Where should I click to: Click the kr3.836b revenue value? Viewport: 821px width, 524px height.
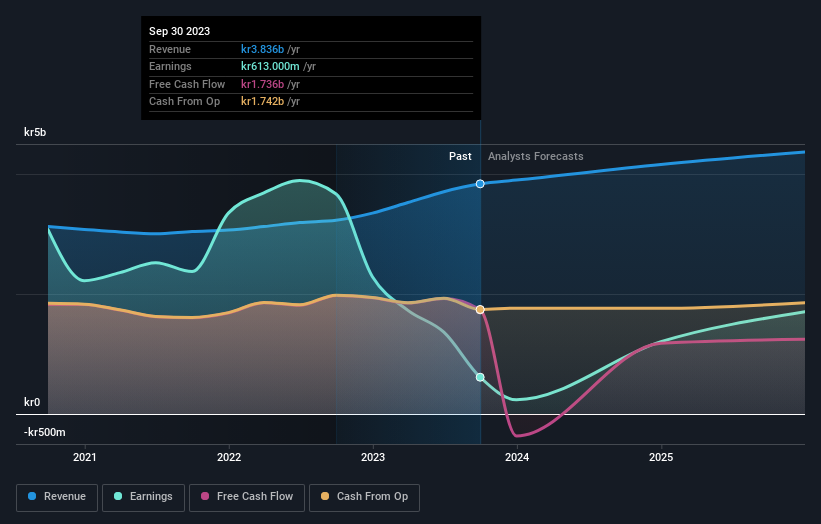coord(262,49)
